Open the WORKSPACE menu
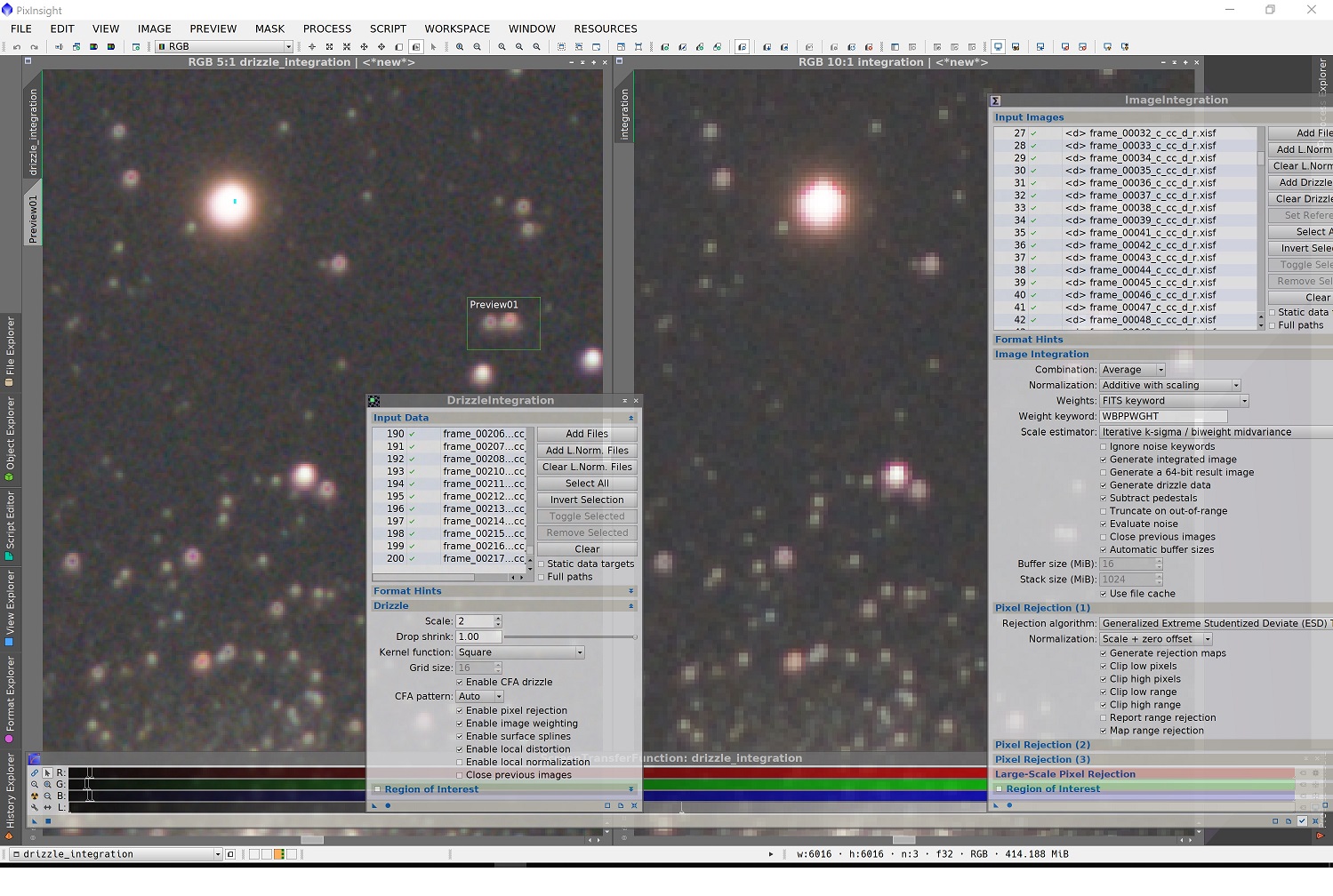Screen dimensions: 1333x896 click(457, 28)
